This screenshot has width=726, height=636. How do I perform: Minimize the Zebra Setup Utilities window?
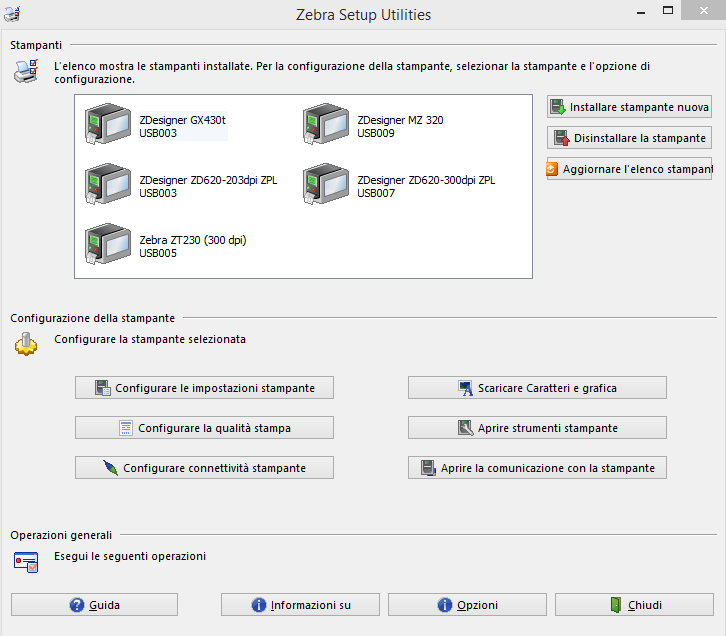click(641, 11)
